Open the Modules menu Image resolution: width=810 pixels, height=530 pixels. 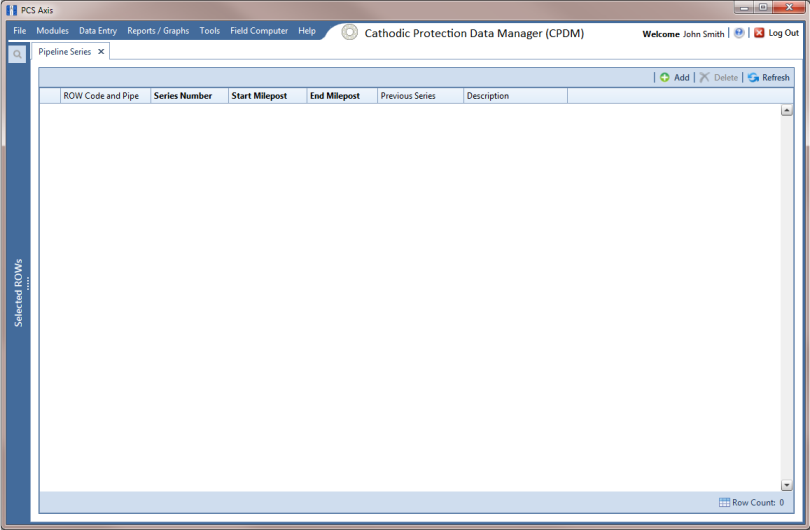(52, 31)
